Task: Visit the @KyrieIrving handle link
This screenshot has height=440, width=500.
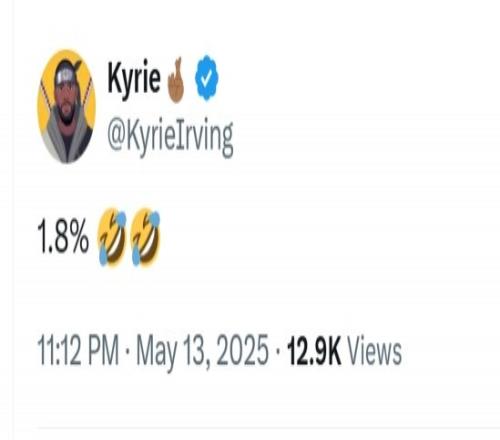Action: pyautogui.click(x=170, y=138)
